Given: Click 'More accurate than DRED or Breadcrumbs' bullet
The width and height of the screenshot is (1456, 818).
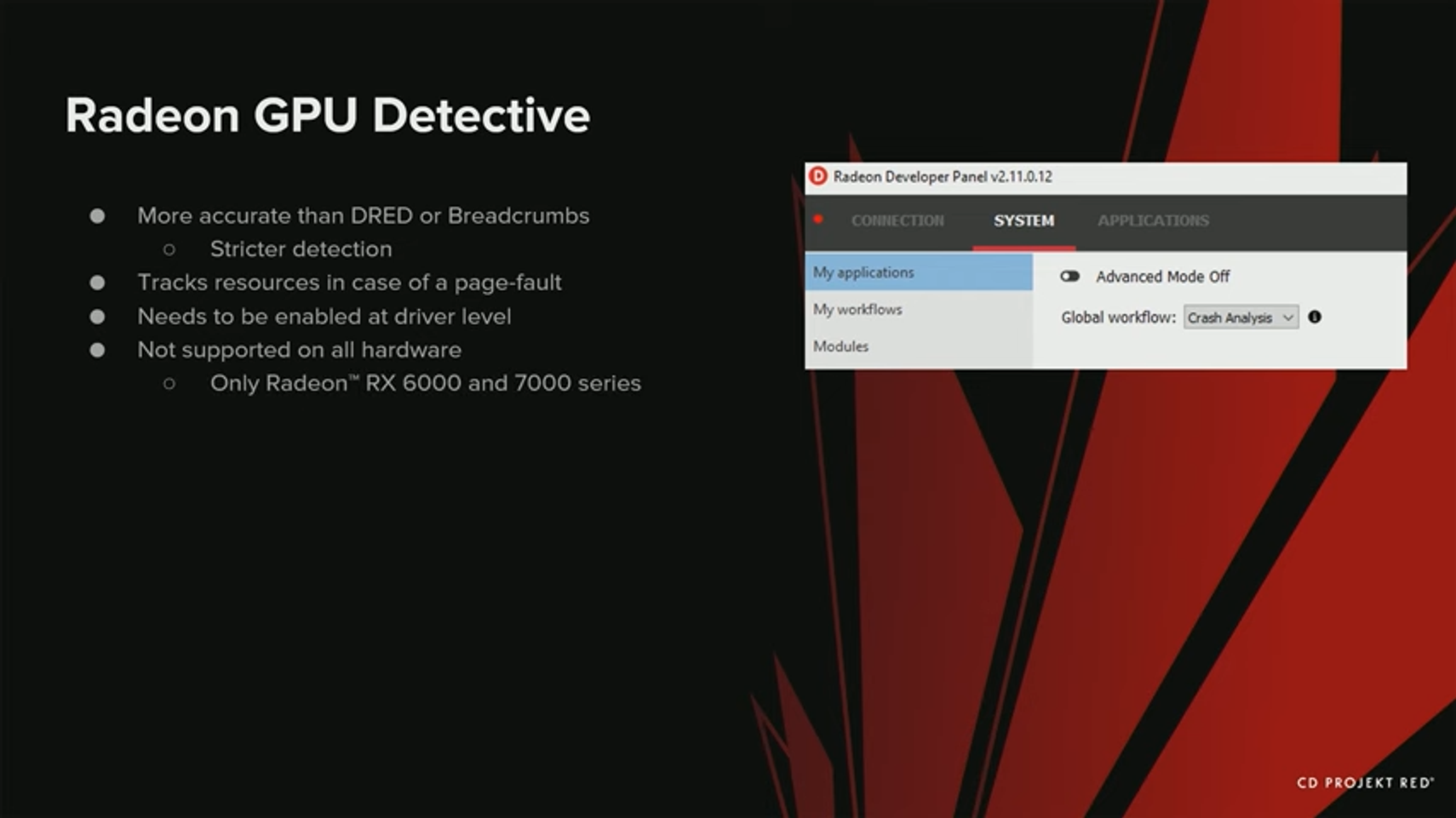Looking at the screenshot, I should pyautogui.click(x=364, y=215).
